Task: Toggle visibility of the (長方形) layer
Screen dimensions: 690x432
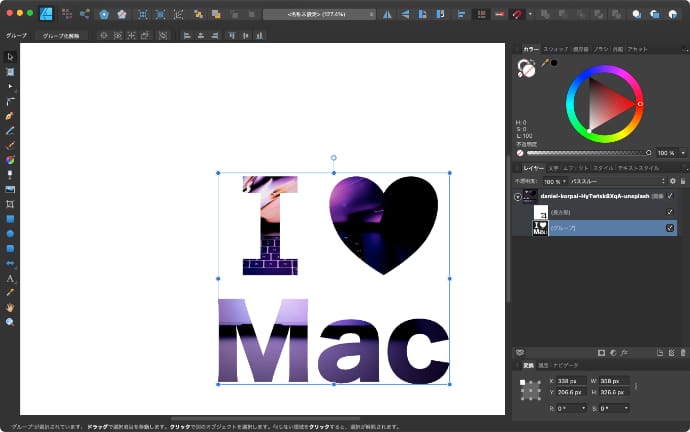Action: coord(670,212)
